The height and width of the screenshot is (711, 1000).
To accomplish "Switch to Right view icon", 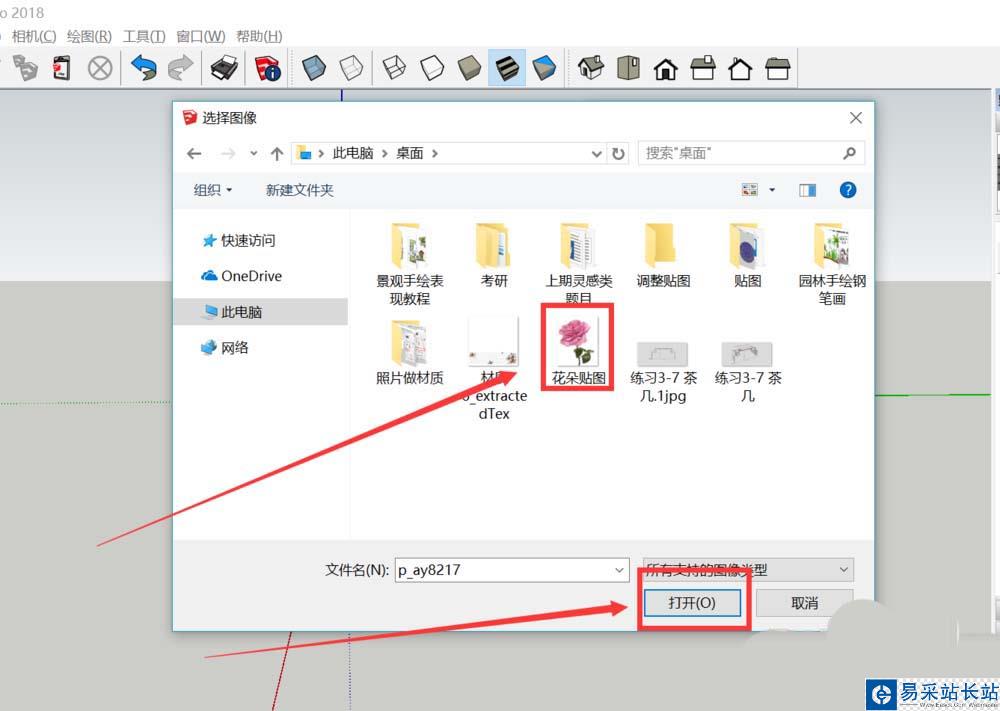I will (703, 68).
